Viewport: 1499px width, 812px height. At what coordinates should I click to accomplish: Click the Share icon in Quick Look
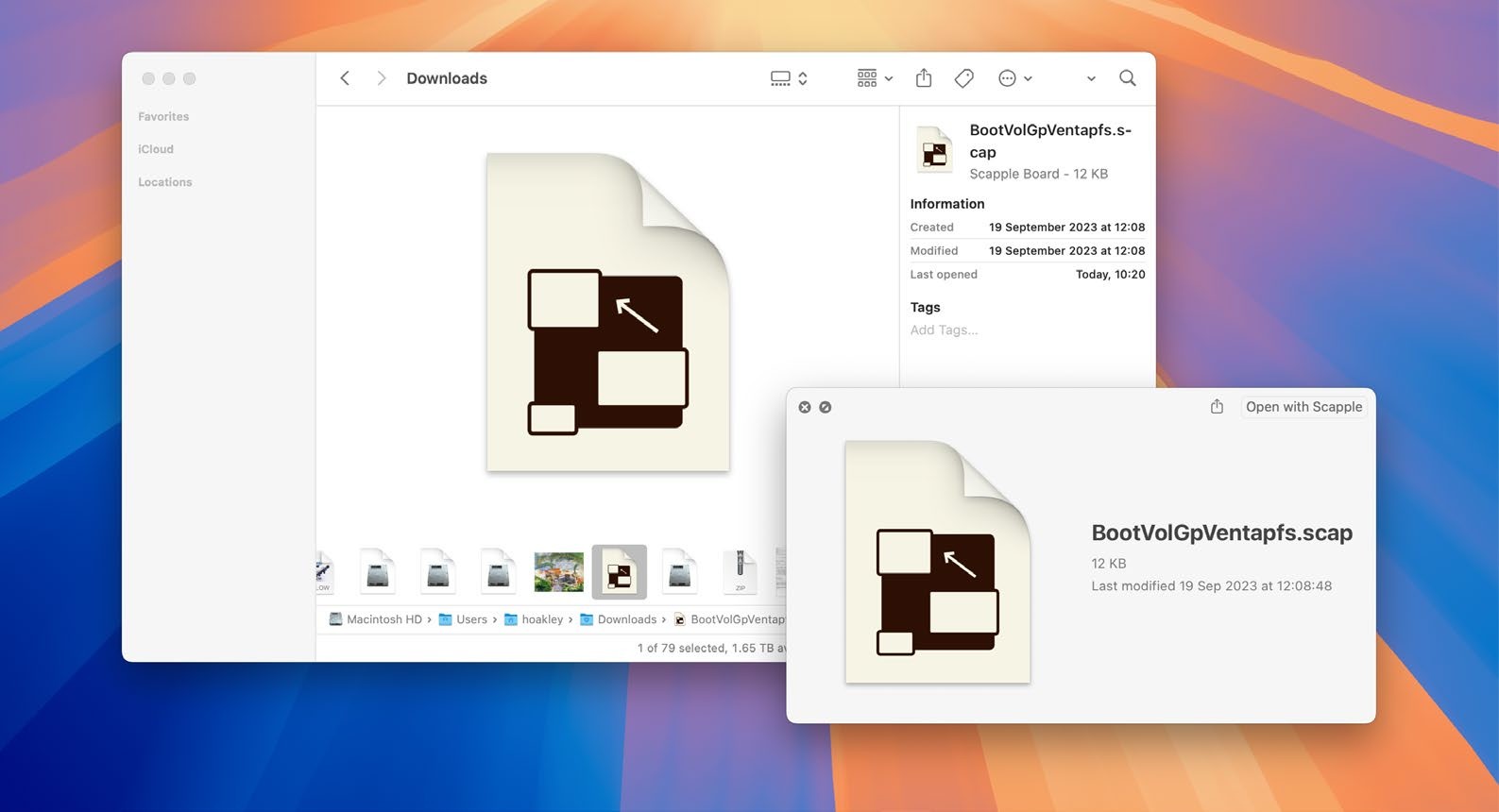point(1217,406)
